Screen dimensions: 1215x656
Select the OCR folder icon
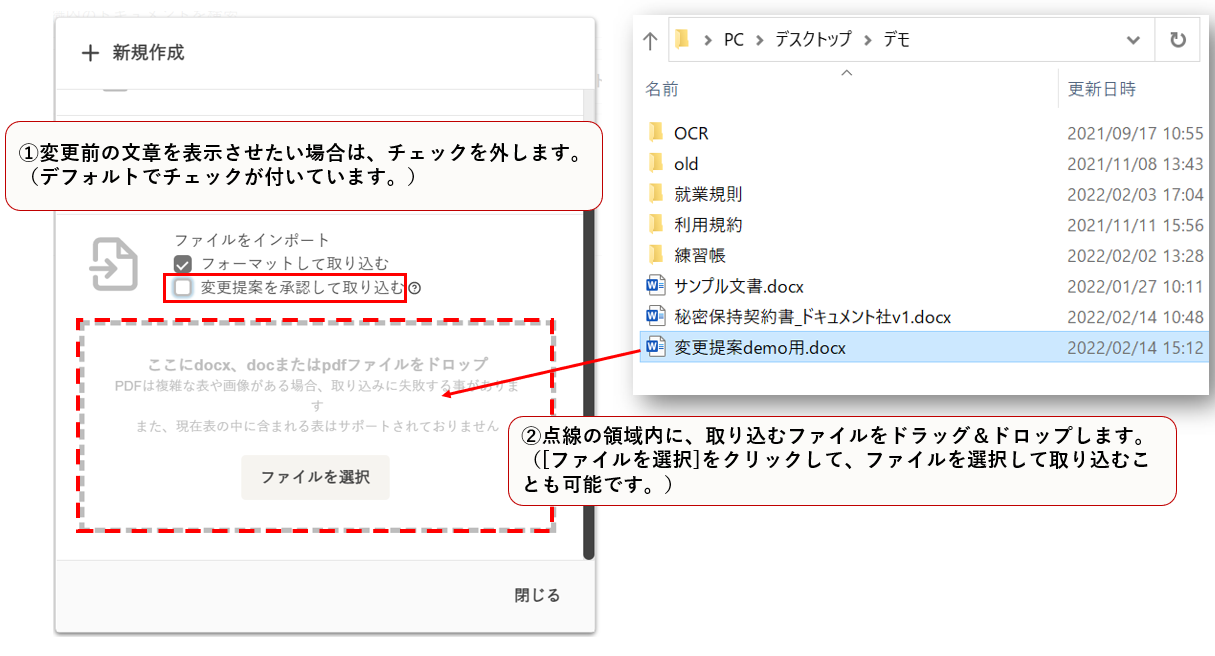[656, 133]
